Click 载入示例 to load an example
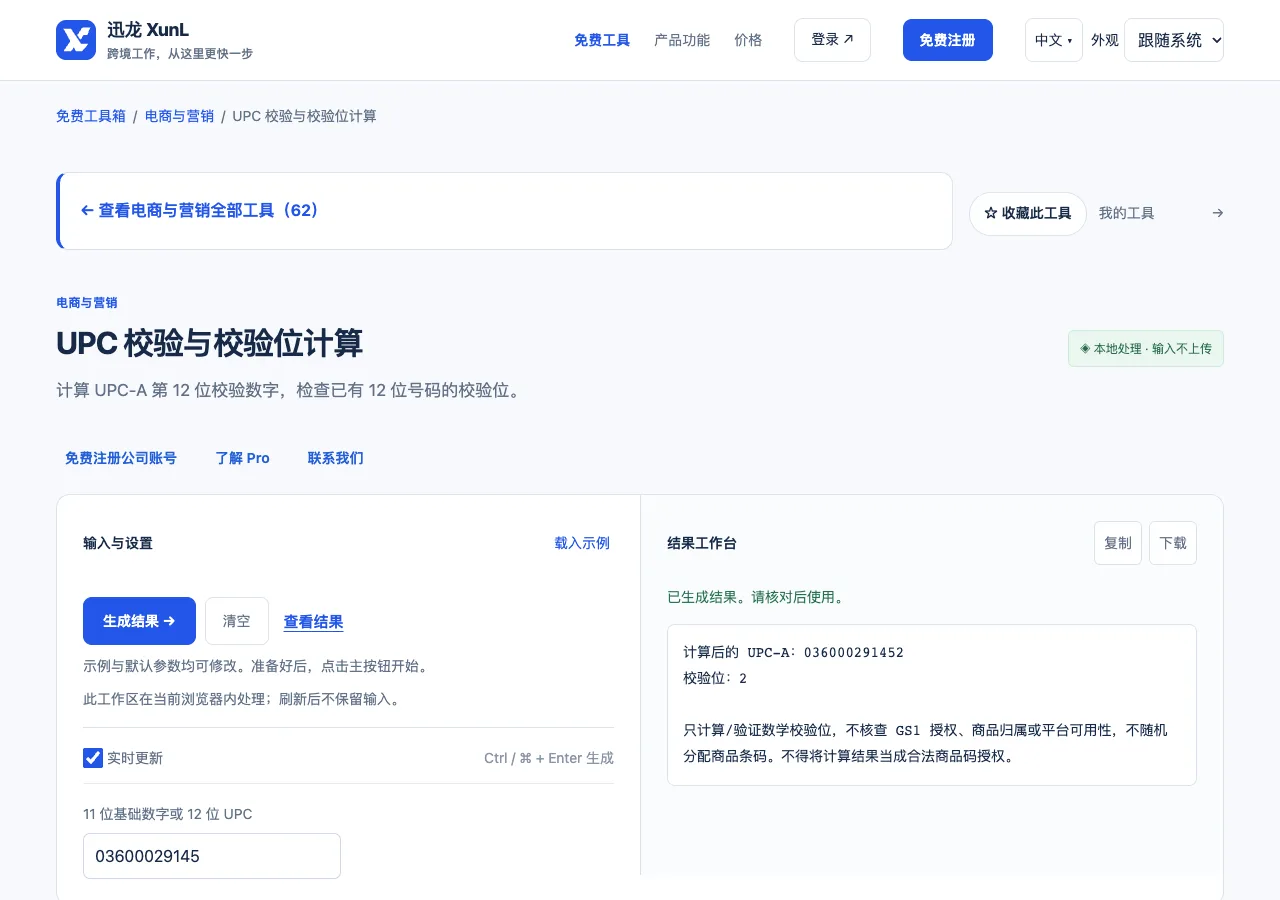Image resolution: width=1280 pixels, height=900 pixels. click(x=582, y=543)
